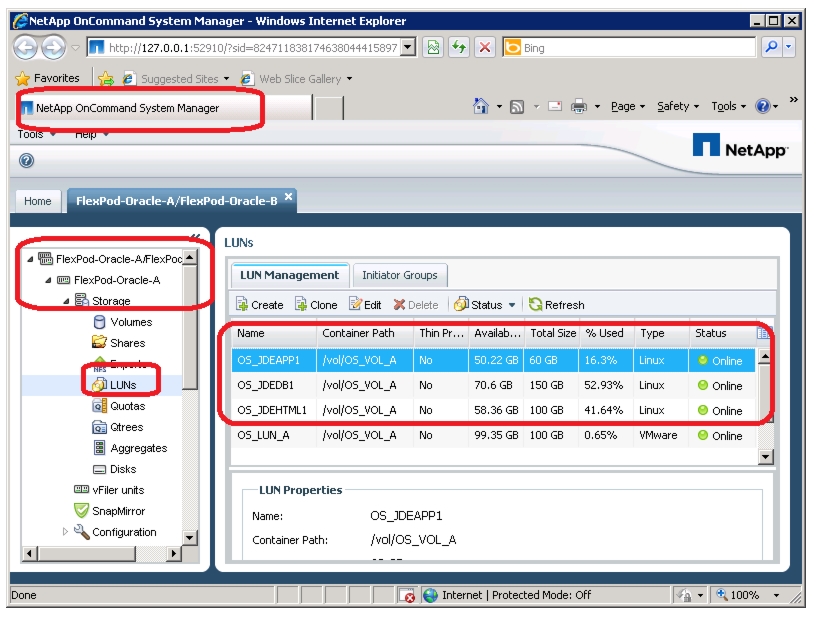Open the IE command bar Tools dropdown
Viewport: 837px width, 619px height.
729,106
